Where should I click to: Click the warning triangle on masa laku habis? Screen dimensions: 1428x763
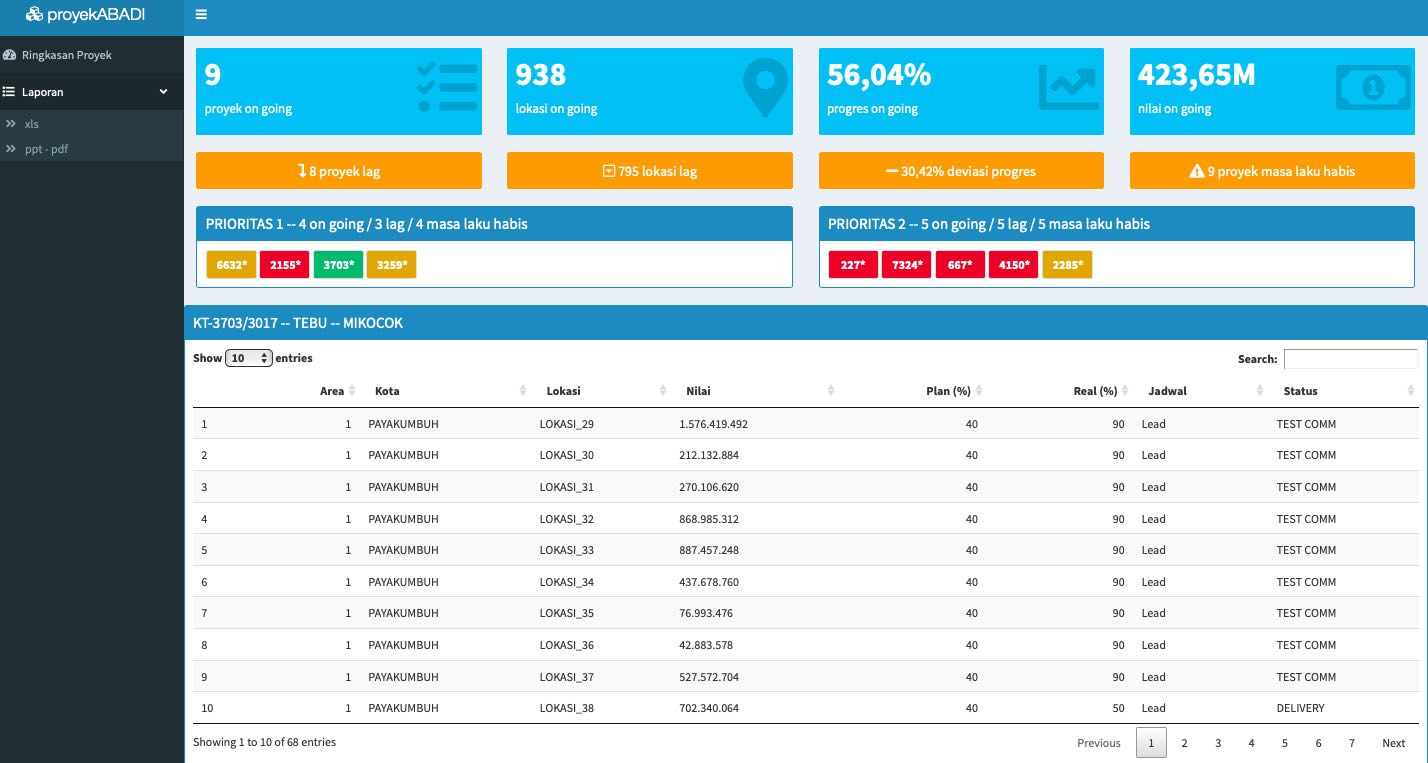[x=1196, y=171]
